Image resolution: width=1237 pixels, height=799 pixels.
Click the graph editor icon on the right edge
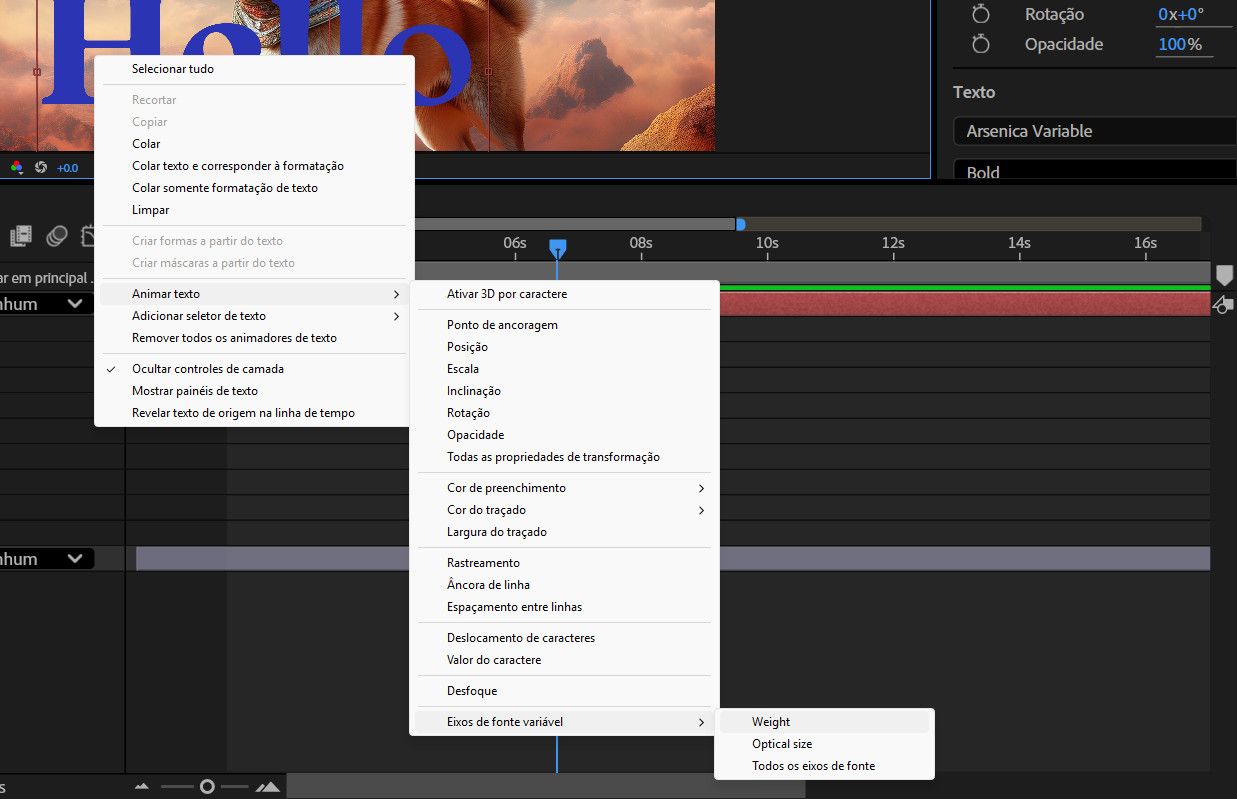pyautogui.click(x=1223, y=305)
